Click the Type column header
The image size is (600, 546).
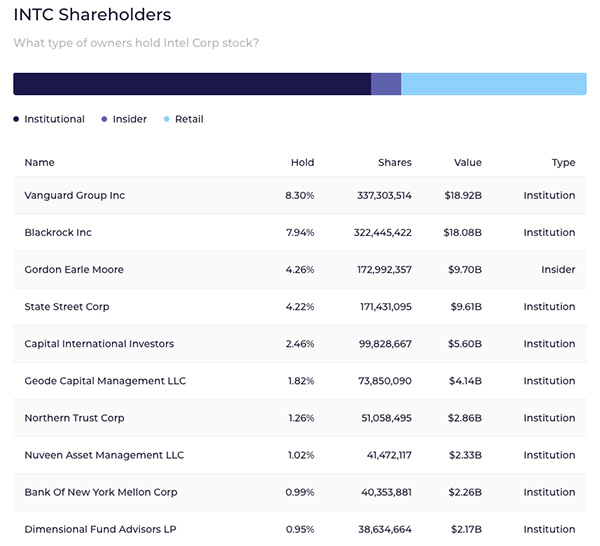coord(563,163)
